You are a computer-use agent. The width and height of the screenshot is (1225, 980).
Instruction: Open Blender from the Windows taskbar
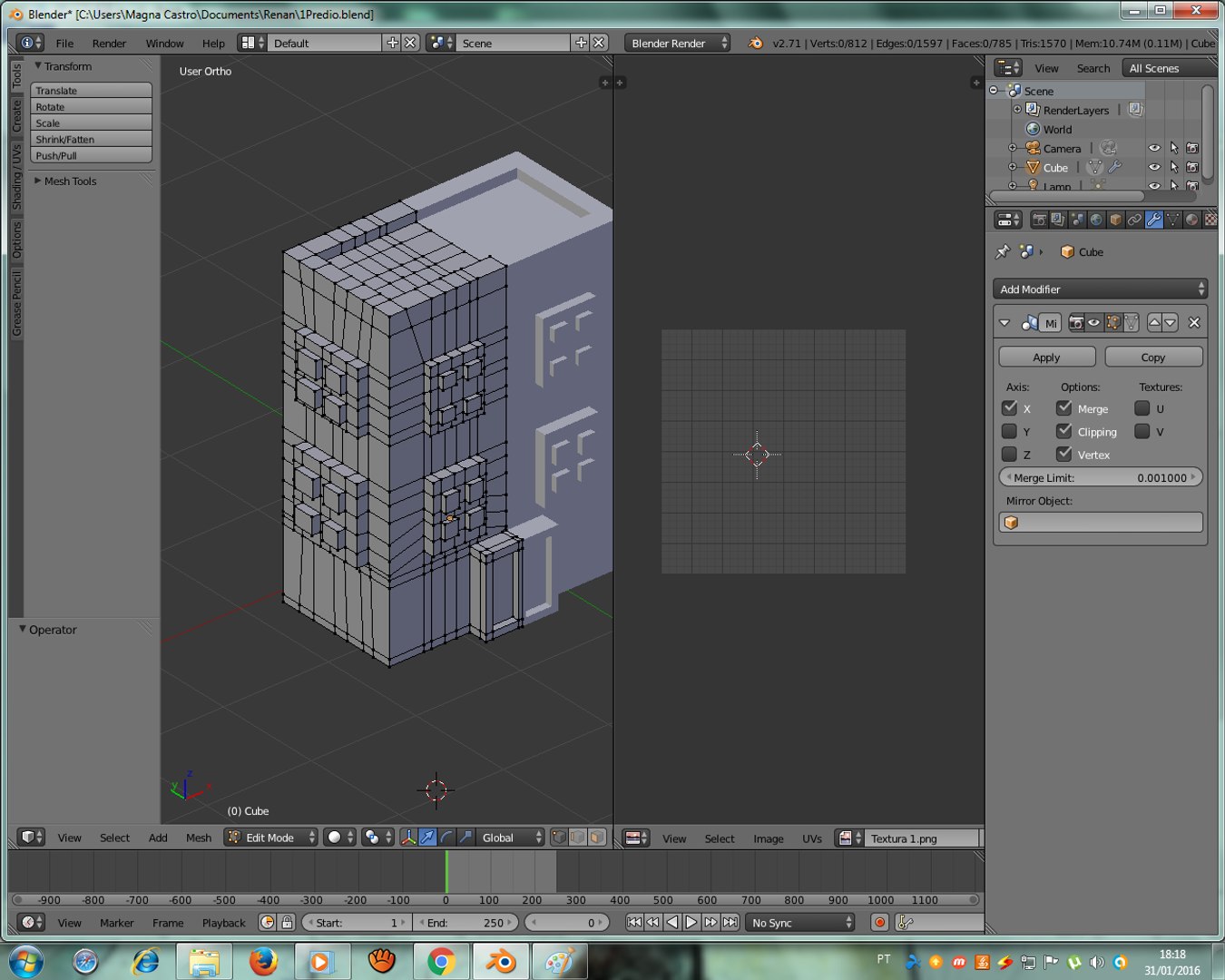tap(500, 961)
